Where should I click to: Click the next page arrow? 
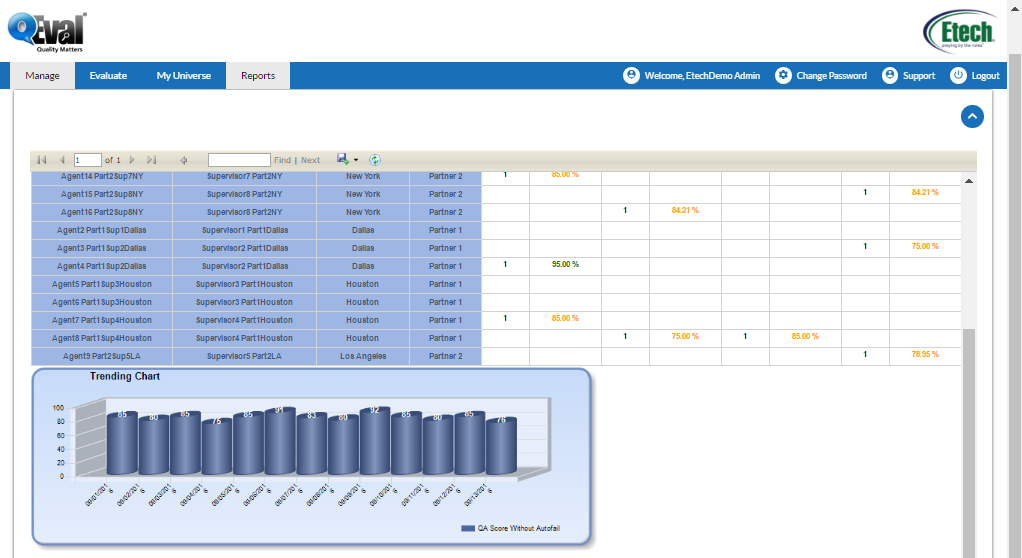click(x=132, y=160)
